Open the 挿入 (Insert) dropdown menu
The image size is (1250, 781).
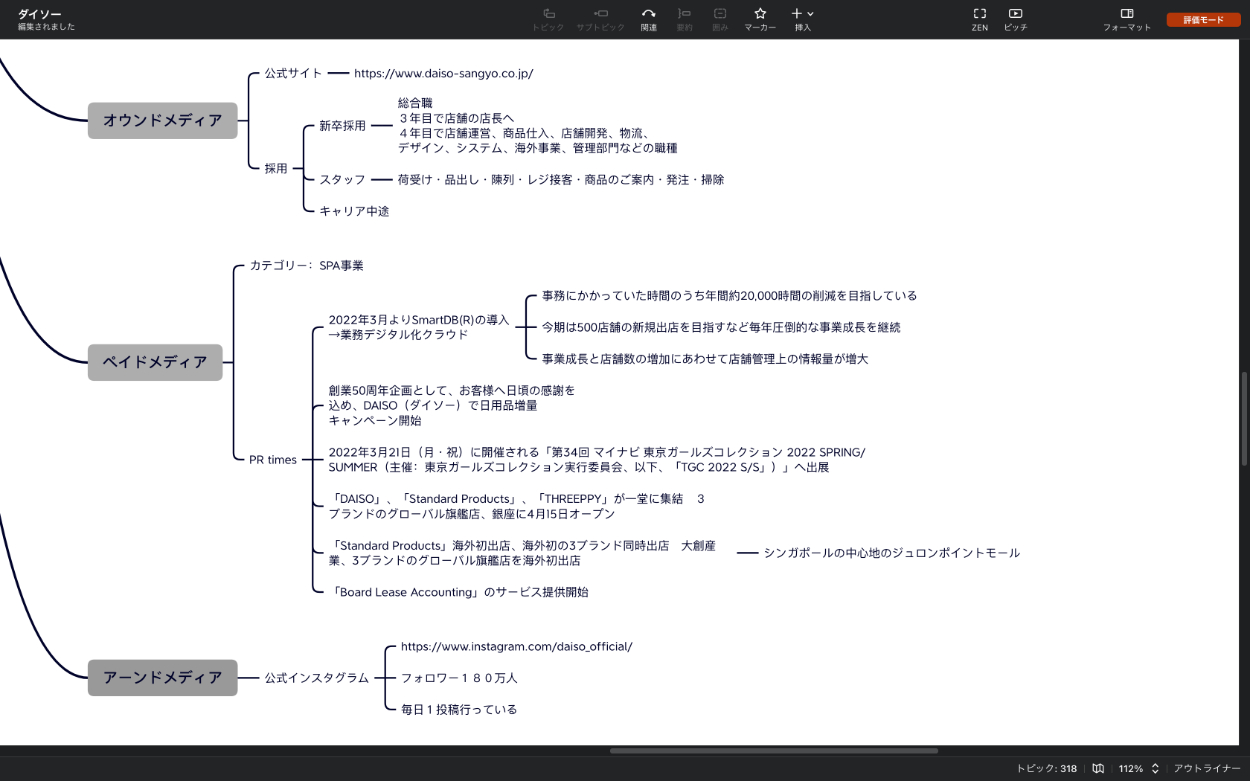[802, 14]
